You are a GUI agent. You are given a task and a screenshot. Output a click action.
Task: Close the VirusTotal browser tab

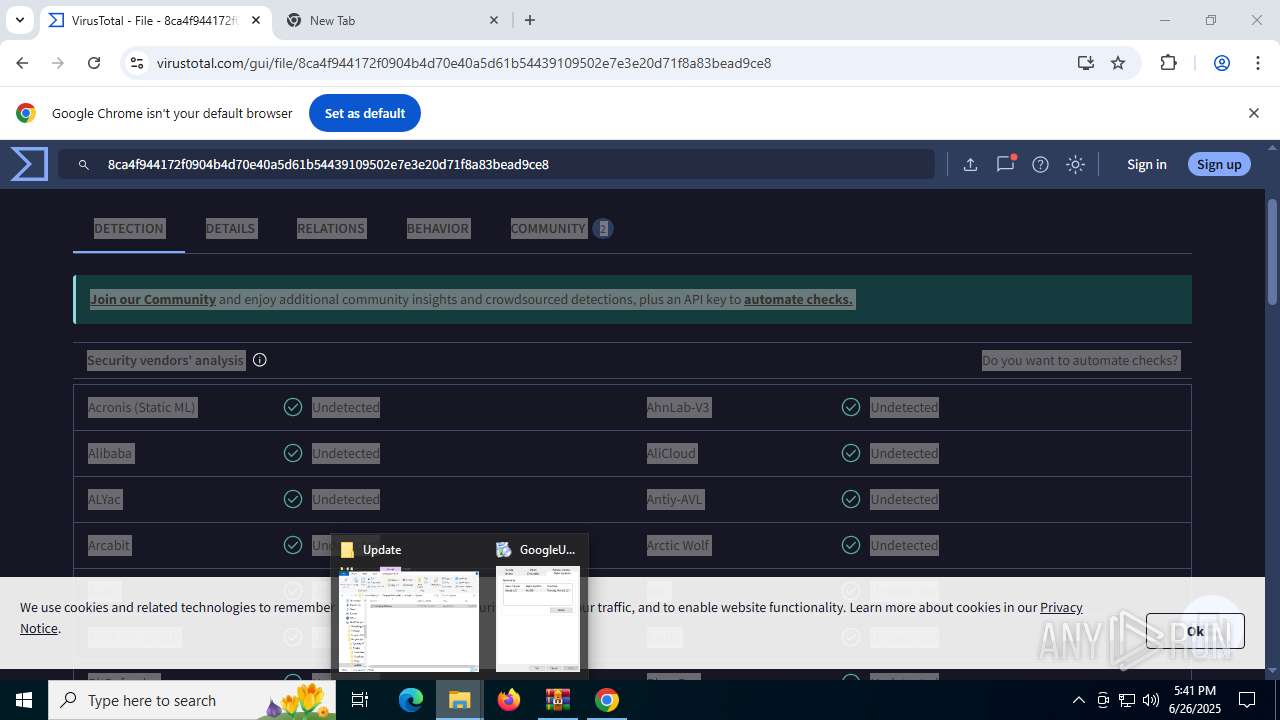256,20
